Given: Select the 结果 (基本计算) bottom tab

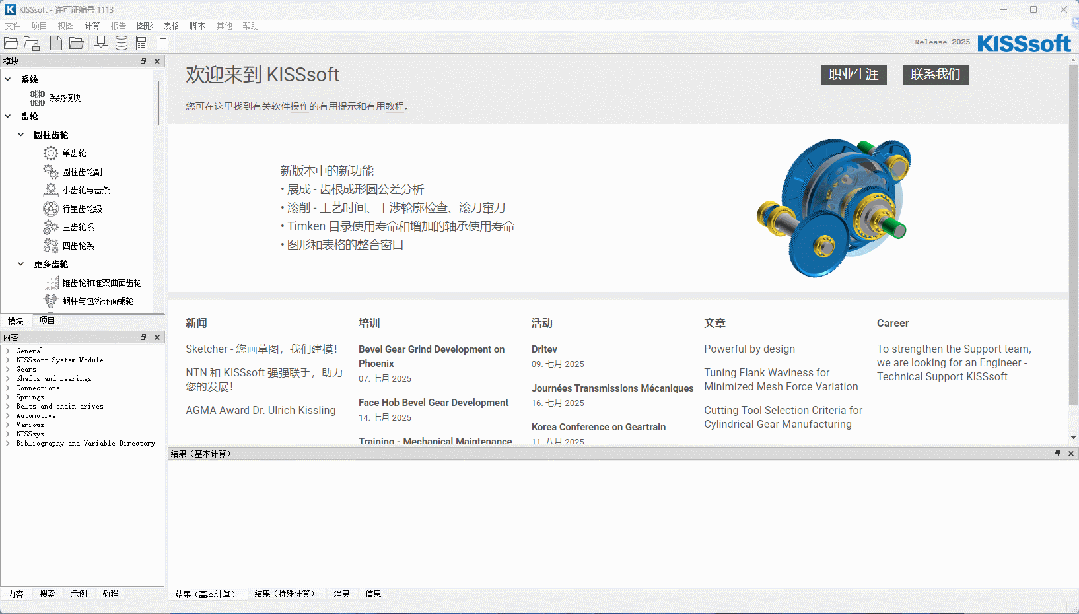Looking at the screenshot, I should (205, 593).
